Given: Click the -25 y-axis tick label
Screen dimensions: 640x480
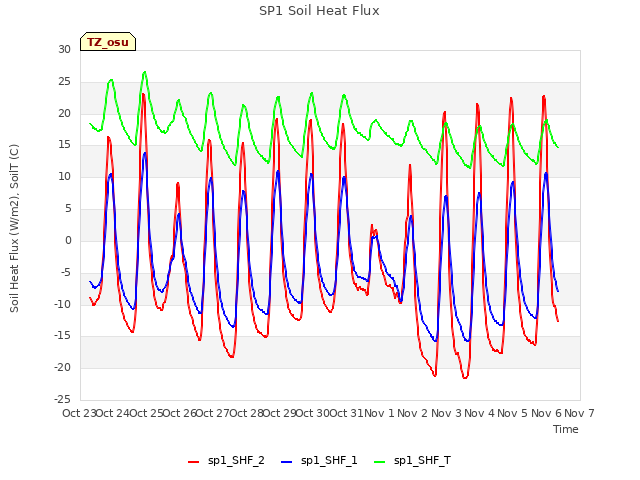Looking at the screenshot, I should pyautogui.click(x=63, y=399).
